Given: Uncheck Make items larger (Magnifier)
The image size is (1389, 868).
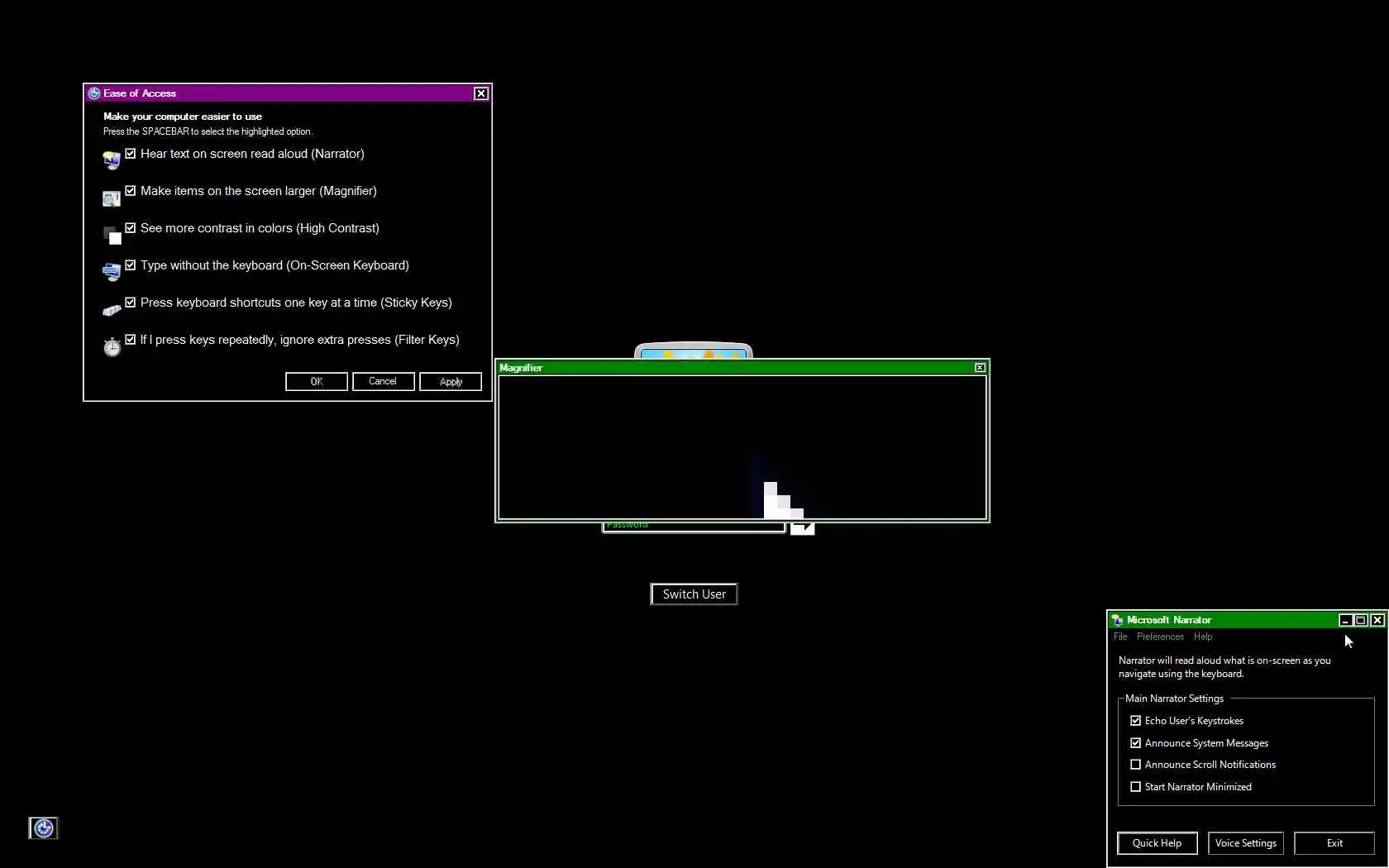Looking at the screenshot, I should [x=131, y=191].
